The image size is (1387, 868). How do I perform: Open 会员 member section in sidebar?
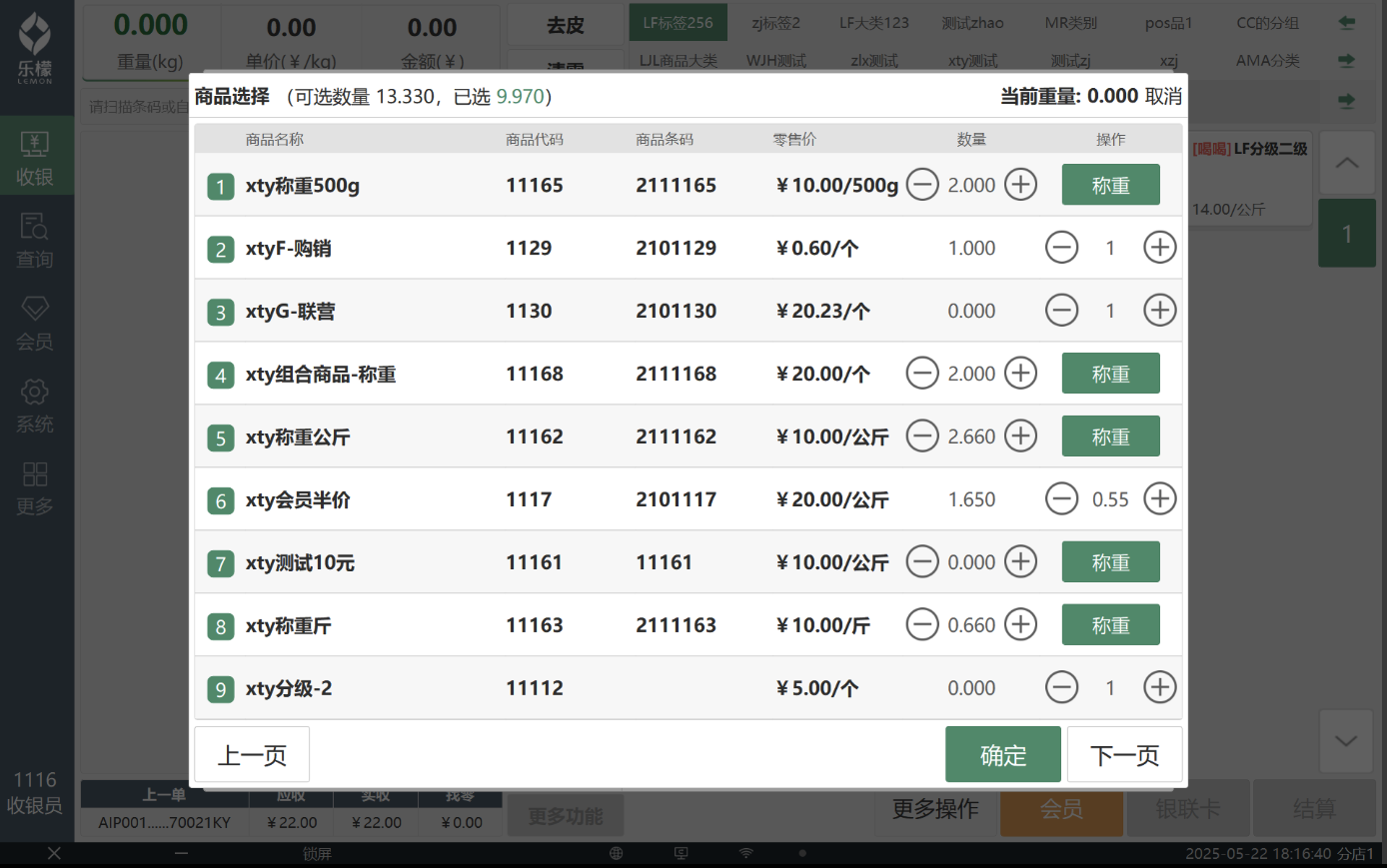tap(35, 324)
